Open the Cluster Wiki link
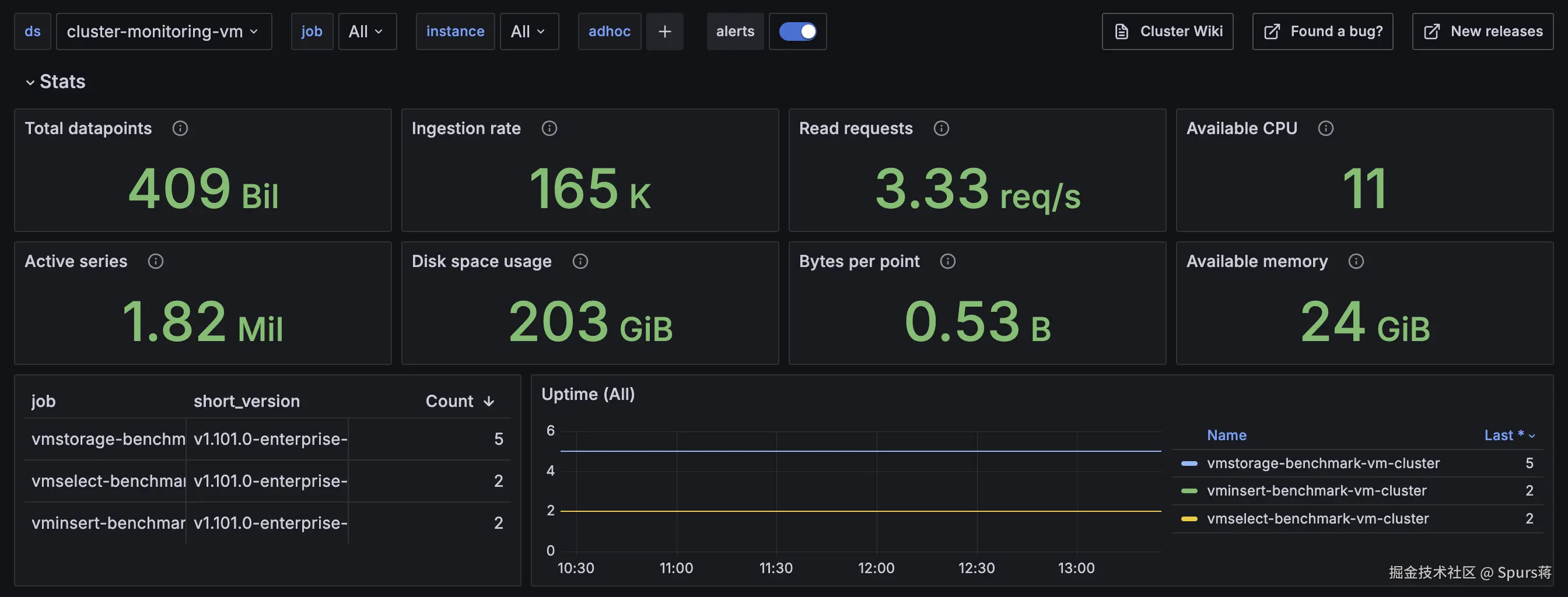 click(1167, 31)
